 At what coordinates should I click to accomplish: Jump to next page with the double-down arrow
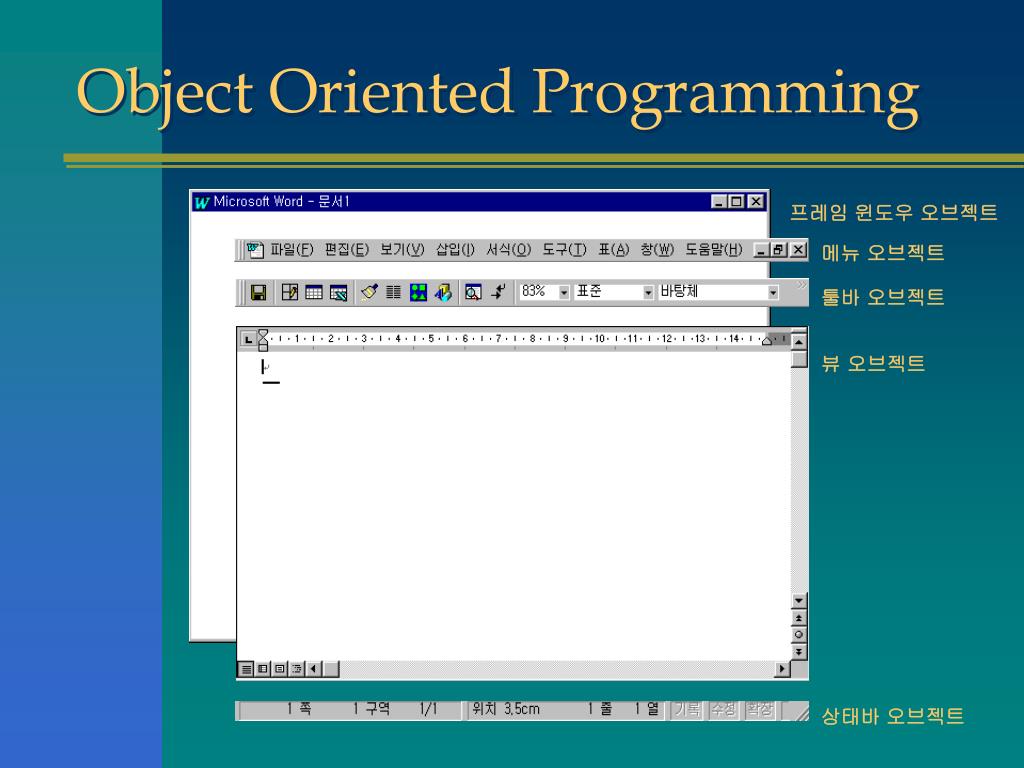798,652
